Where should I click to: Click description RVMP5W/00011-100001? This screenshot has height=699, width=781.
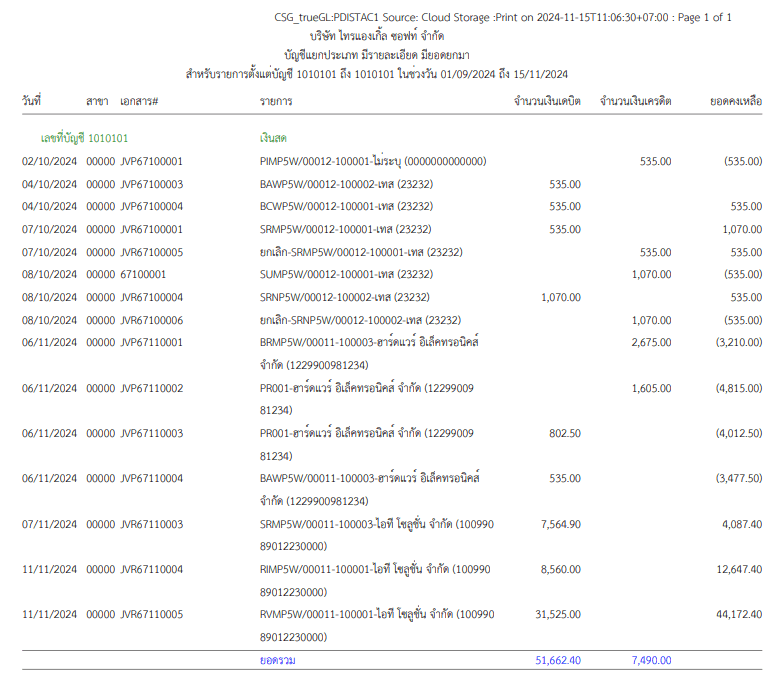pyautogui.click(x=317, y=614)
